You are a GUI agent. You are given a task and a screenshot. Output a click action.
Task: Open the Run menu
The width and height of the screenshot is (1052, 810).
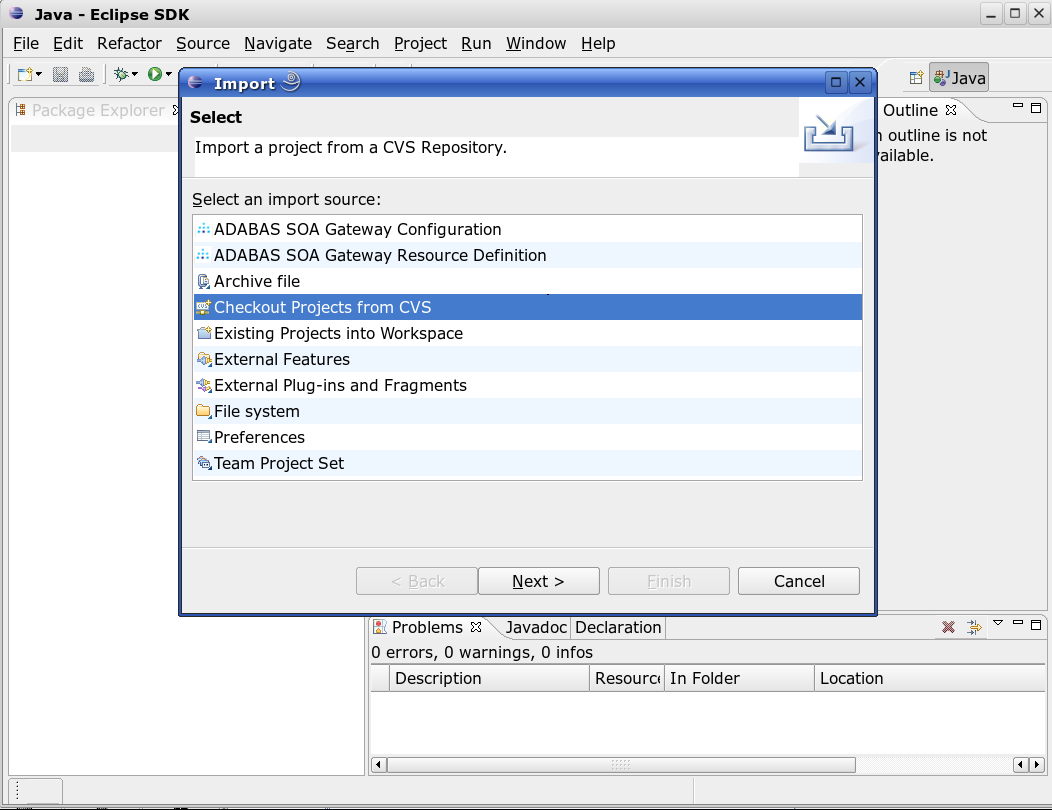tap(476, 44)
